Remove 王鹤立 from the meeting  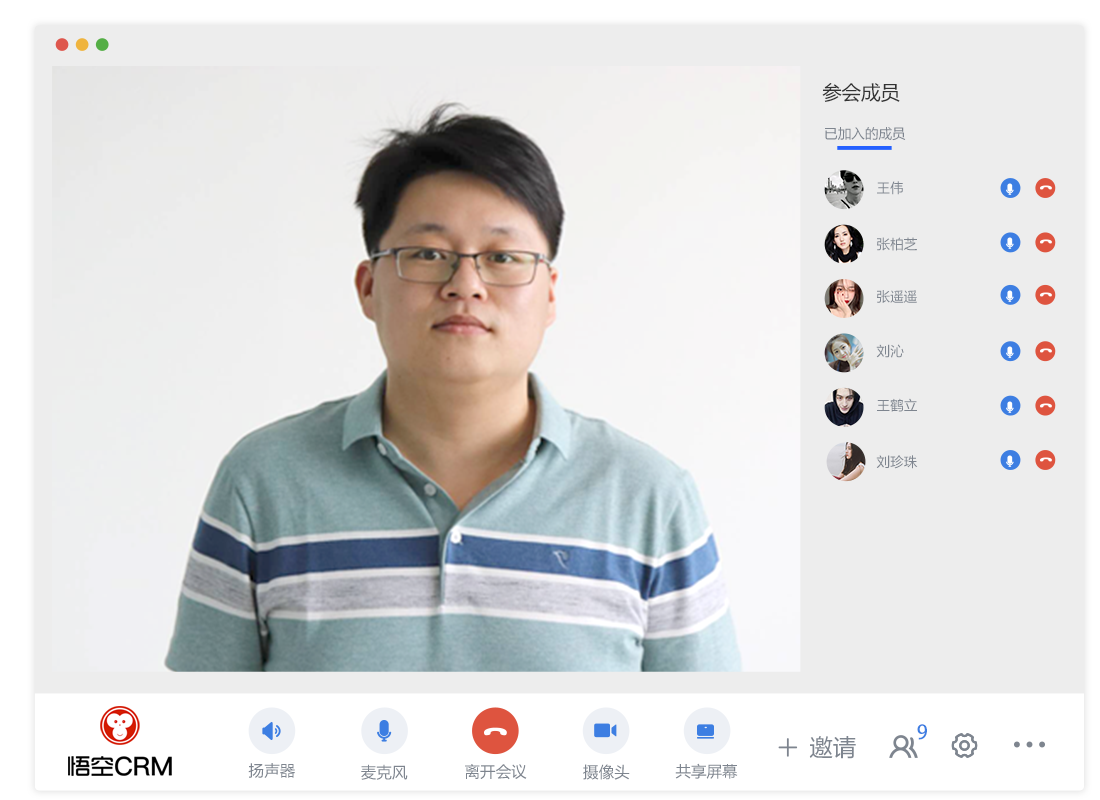1045,405
